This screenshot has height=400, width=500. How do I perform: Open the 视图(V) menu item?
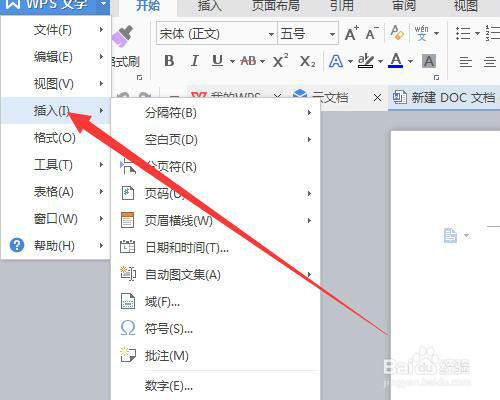[56, 84]
